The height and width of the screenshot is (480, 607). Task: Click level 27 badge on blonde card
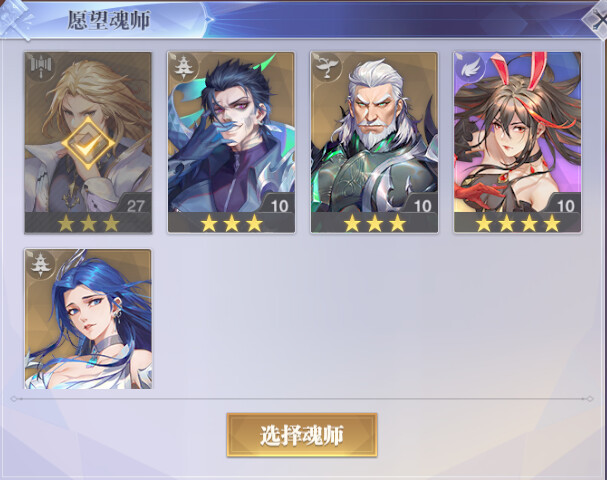tap(135, 205)
